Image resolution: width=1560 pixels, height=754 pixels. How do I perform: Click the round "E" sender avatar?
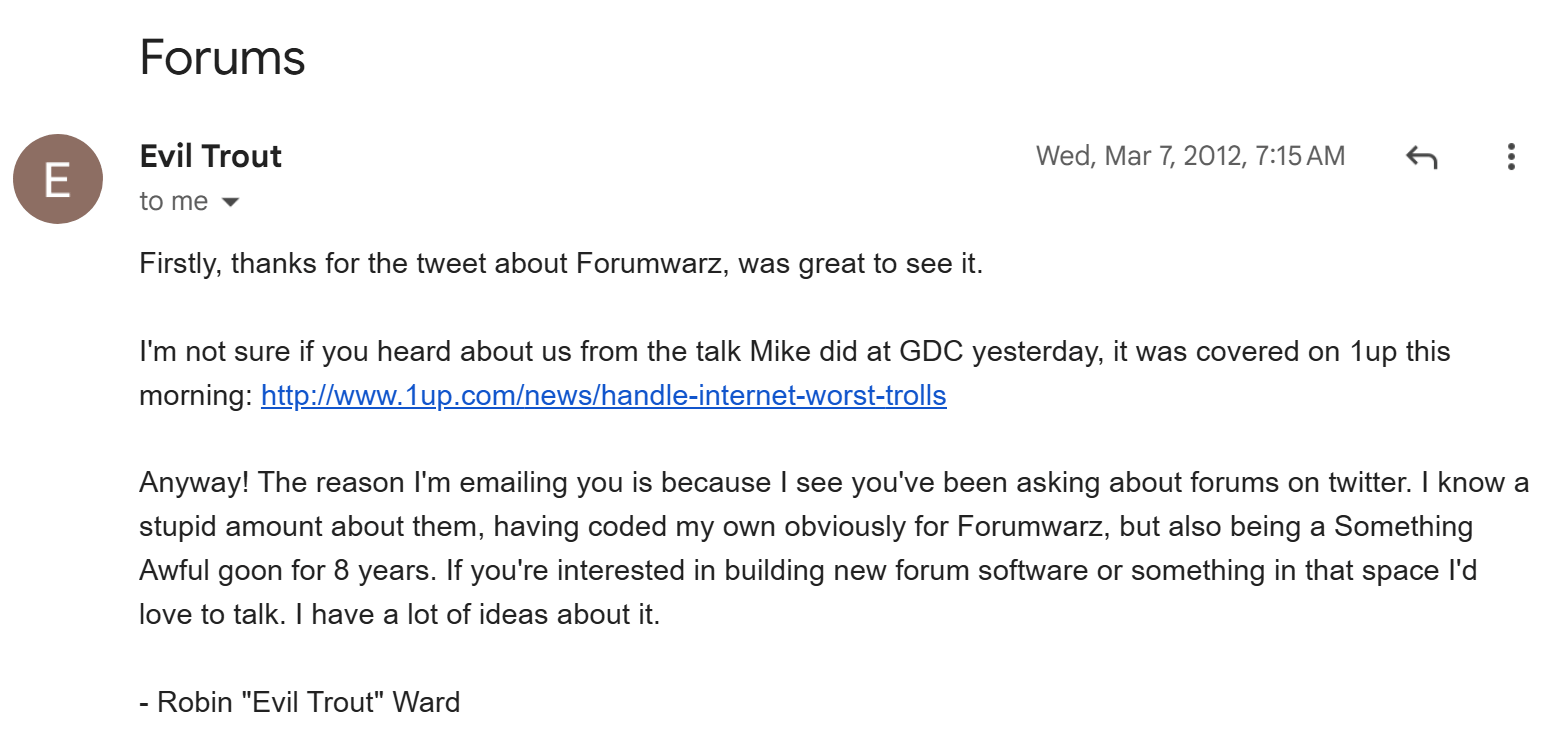(x=58, y=179)
